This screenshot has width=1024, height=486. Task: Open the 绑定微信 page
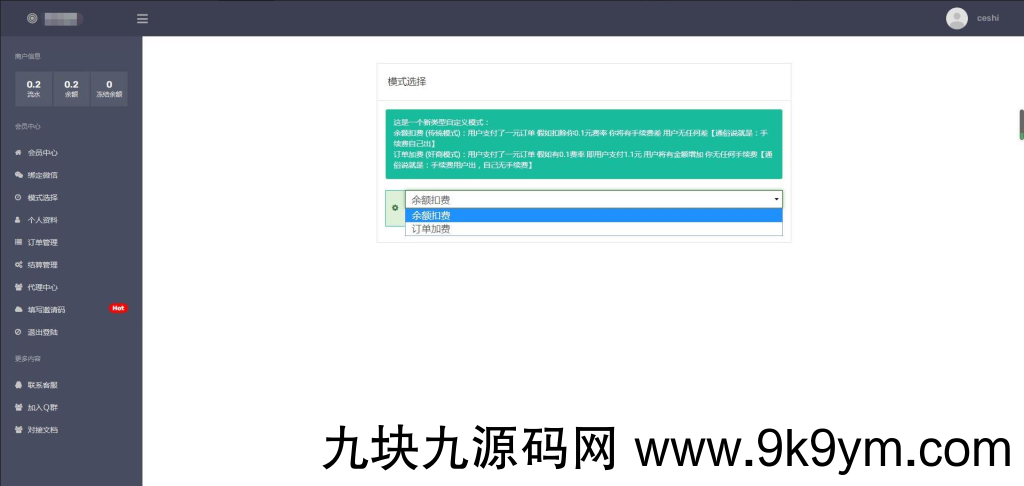42,175
